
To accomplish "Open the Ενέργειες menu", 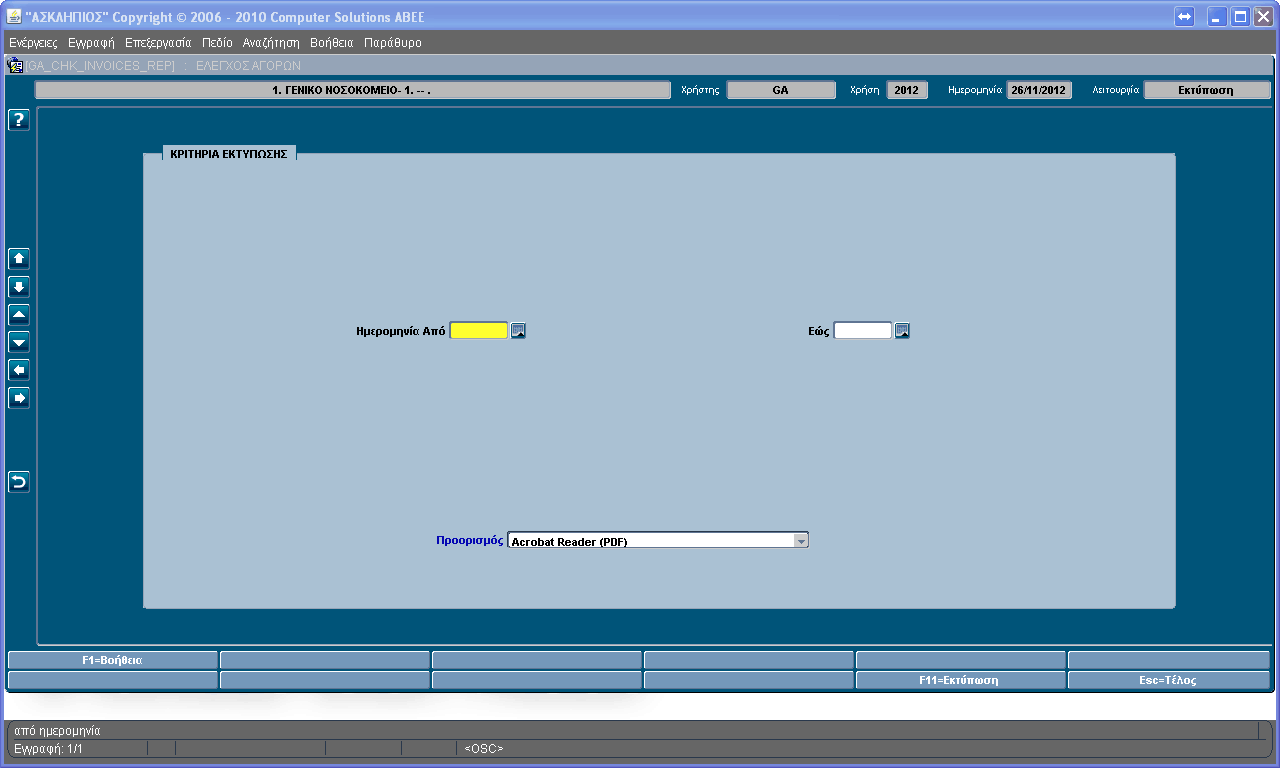I will coord(33,43).
